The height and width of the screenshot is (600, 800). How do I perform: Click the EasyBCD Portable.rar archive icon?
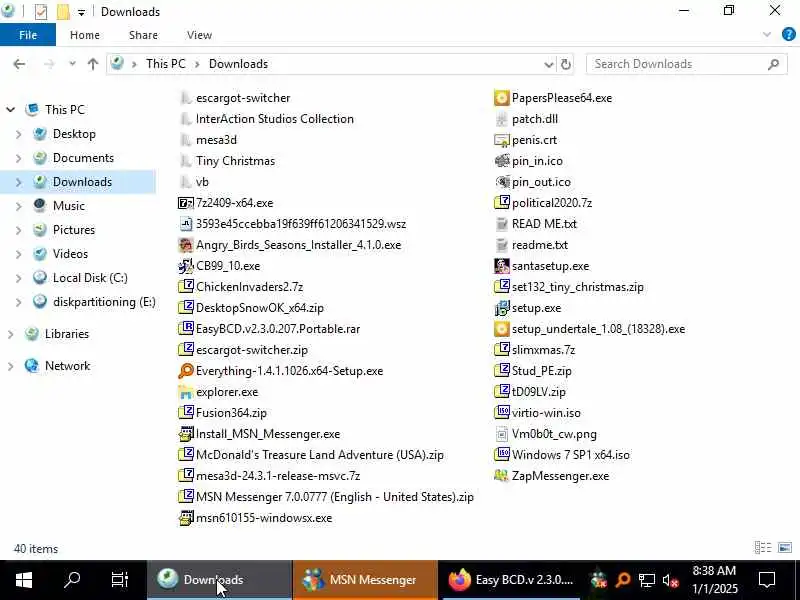(x=186, y=329)
